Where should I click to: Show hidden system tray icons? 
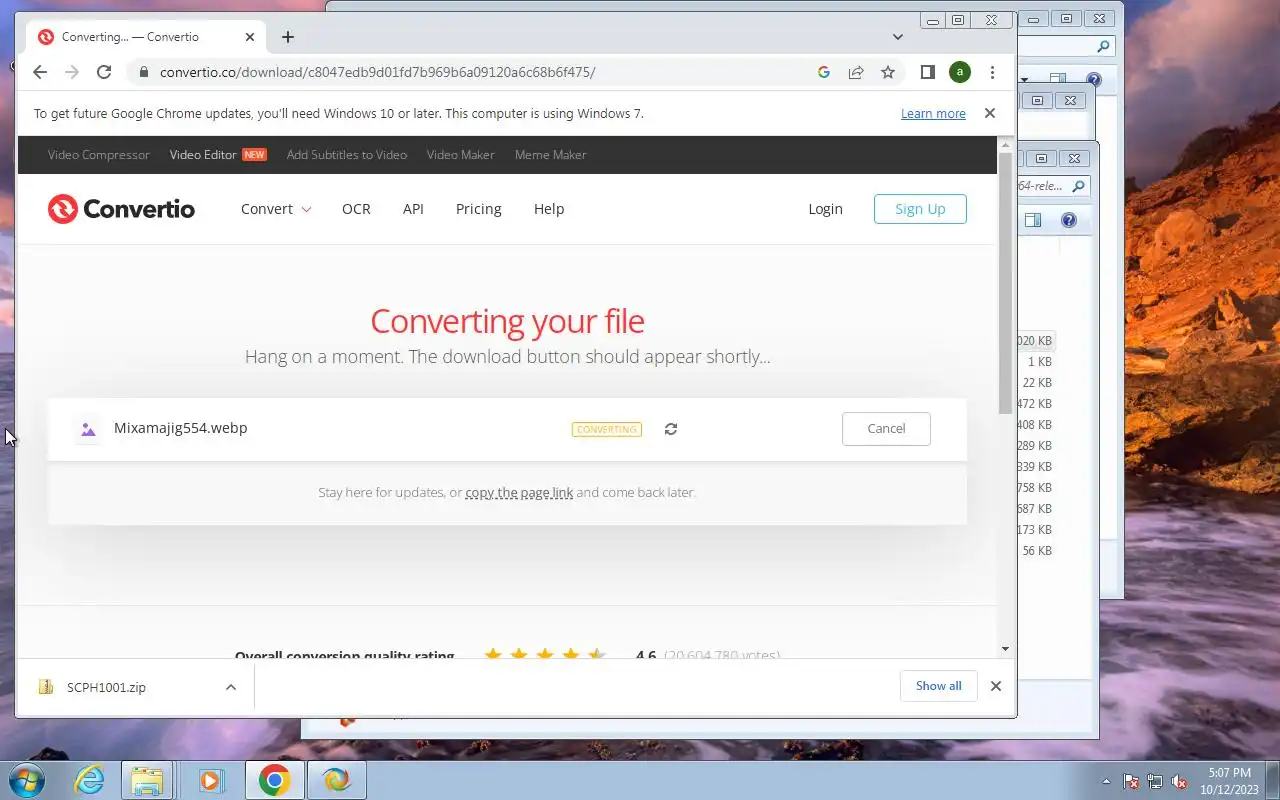coord(1106,781)
